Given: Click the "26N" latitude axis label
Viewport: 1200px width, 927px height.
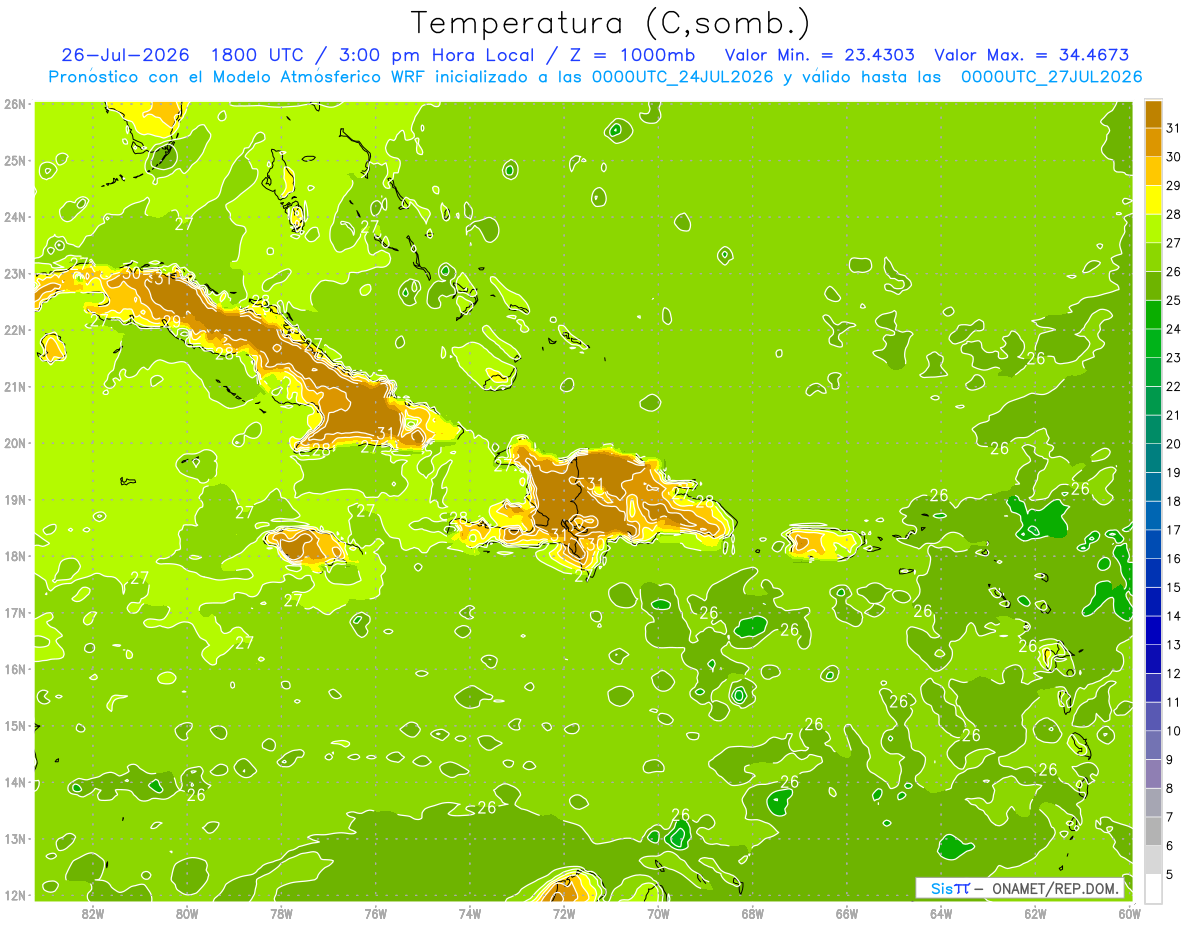Looking at the screenshot, I should tap(15, 104).
